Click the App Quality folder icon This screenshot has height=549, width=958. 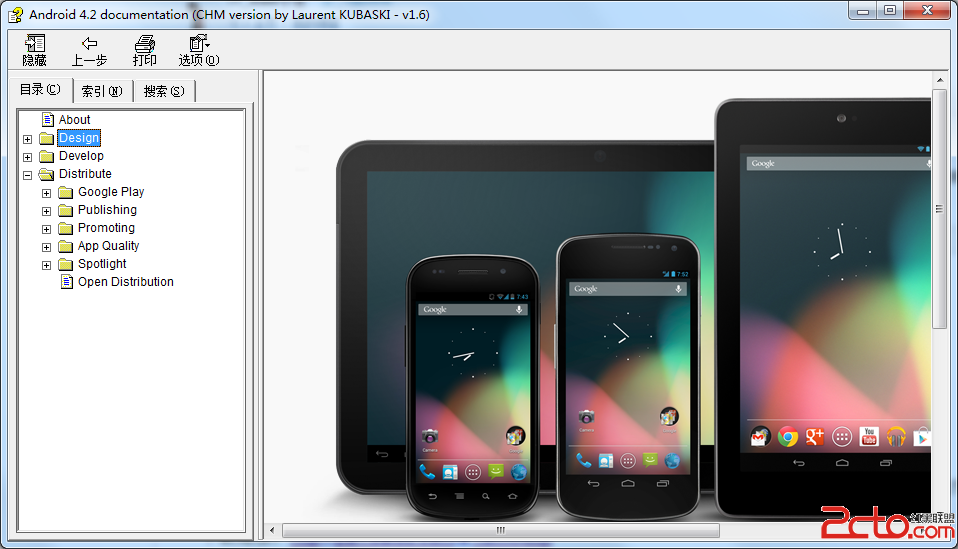pos(65,246)
